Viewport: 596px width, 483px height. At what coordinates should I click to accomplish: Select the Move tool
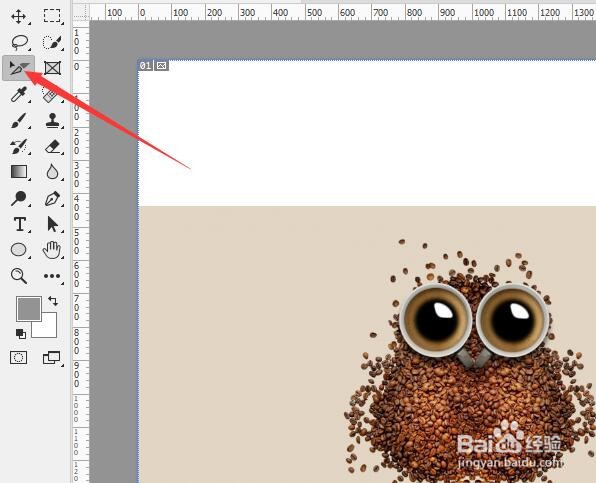18,17
